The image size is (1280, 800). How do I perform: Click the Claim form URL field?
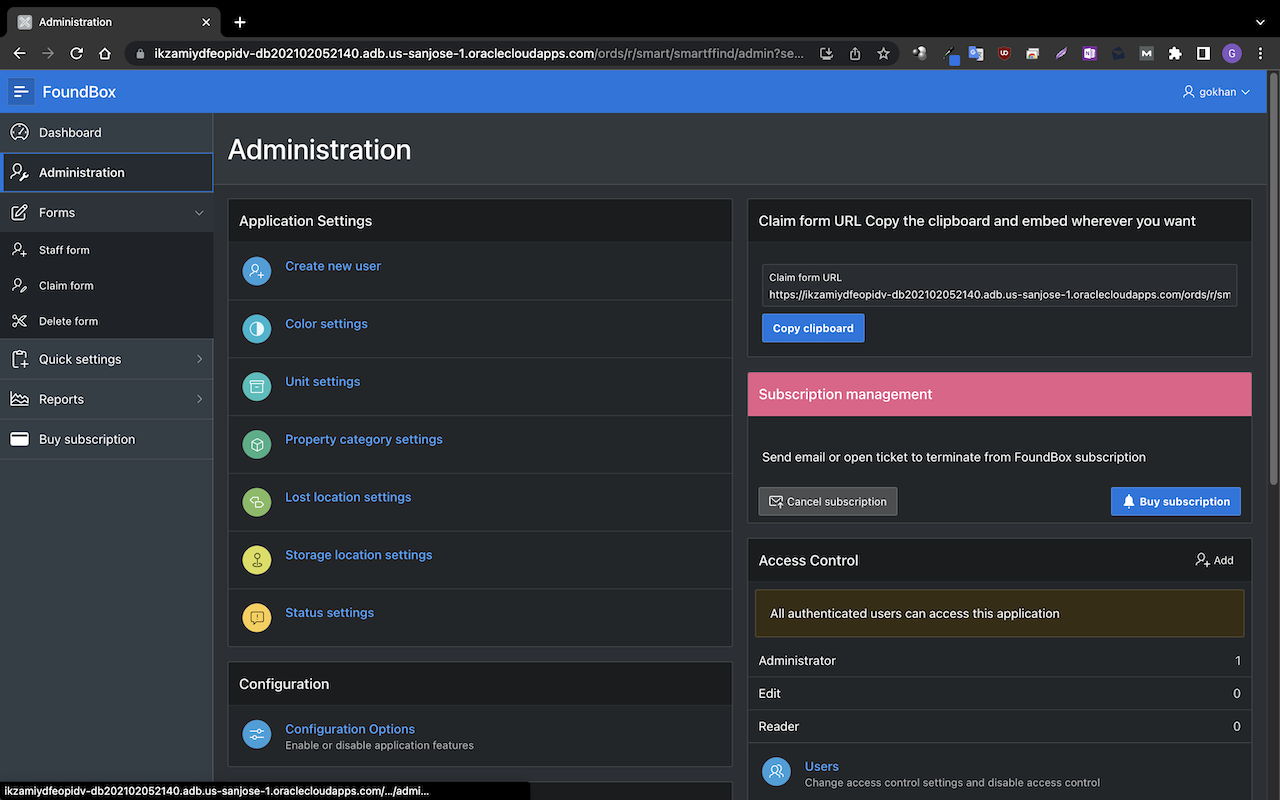(999, 295)
